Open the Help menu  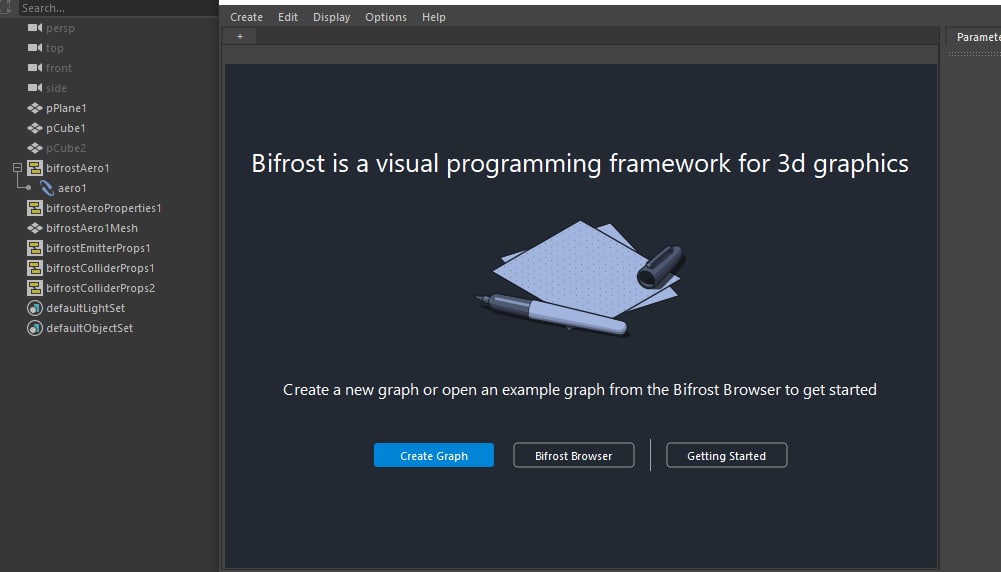coord(433,17)
